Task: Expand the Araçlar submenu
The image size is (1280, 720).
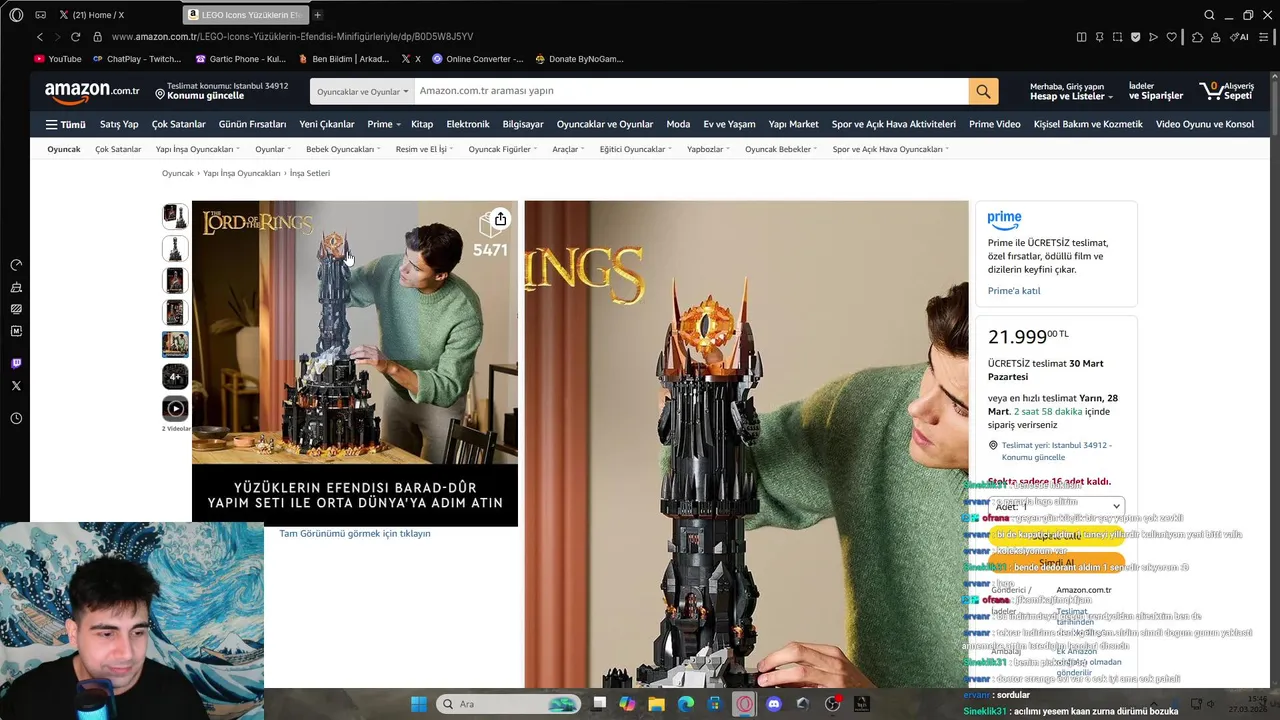Action: 568,149
